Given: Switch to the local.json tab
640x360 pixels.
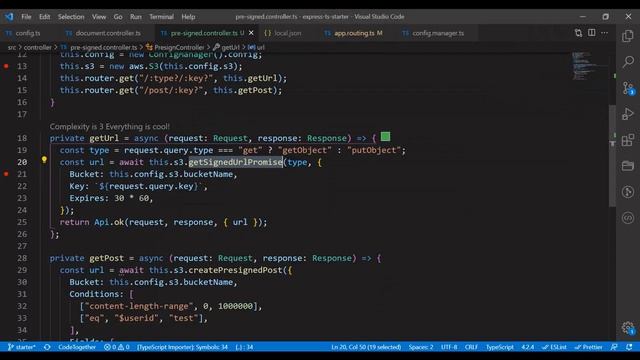Looking at the screenshot, I should (x=287, y=33).
